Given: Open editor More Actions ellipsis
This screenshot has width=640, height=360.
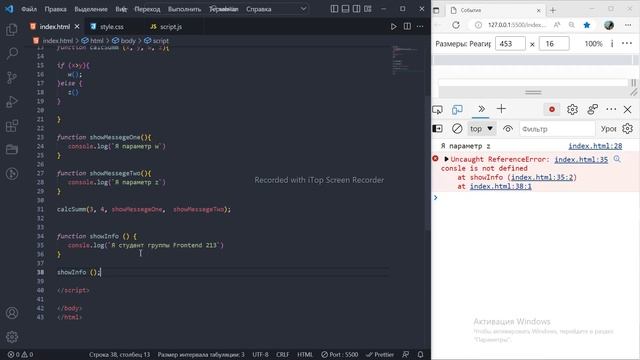Looking at the screenshot, I should click(x=420, y=27).
